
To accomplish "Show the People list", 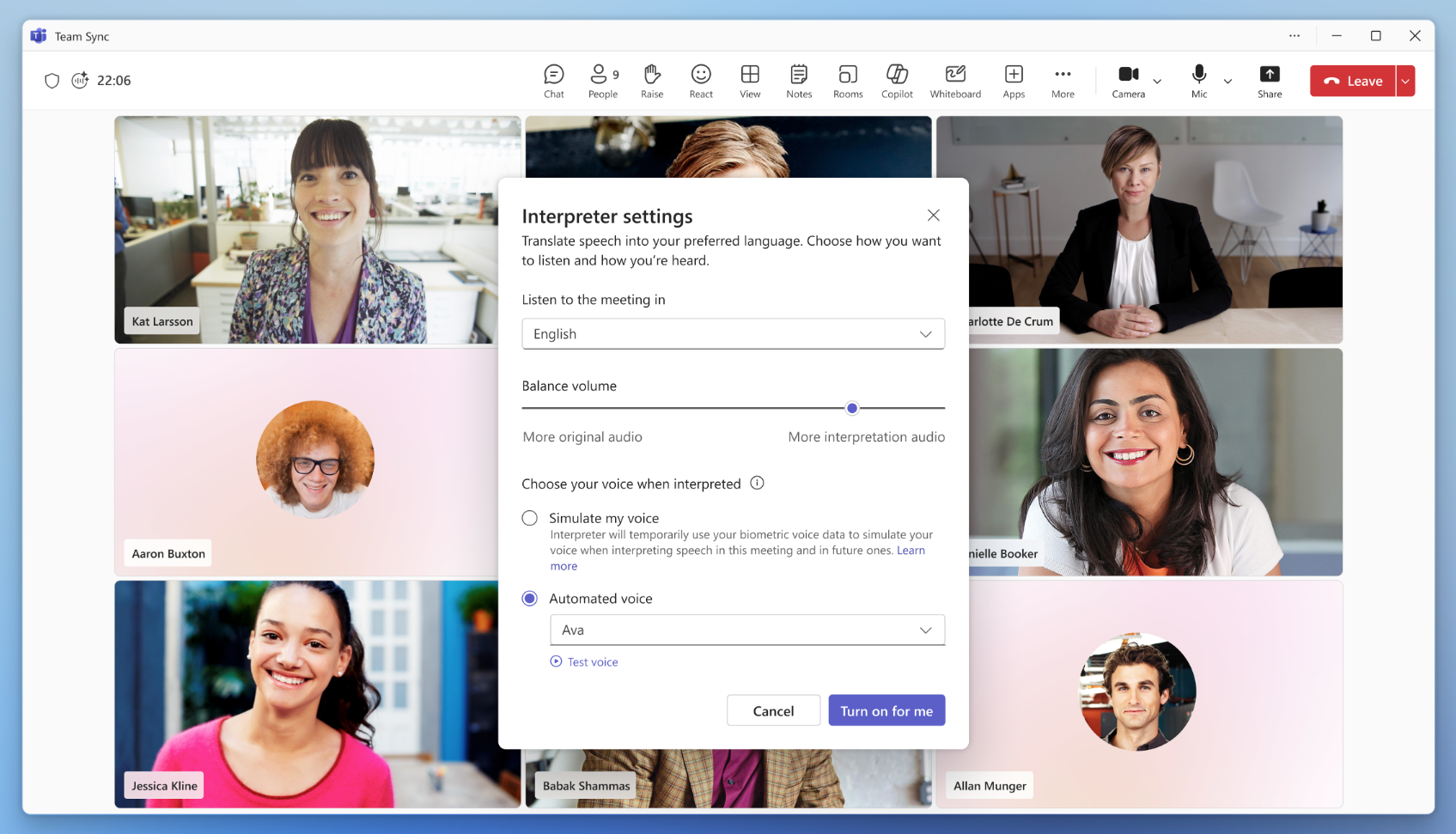I will tap(603, 82).
